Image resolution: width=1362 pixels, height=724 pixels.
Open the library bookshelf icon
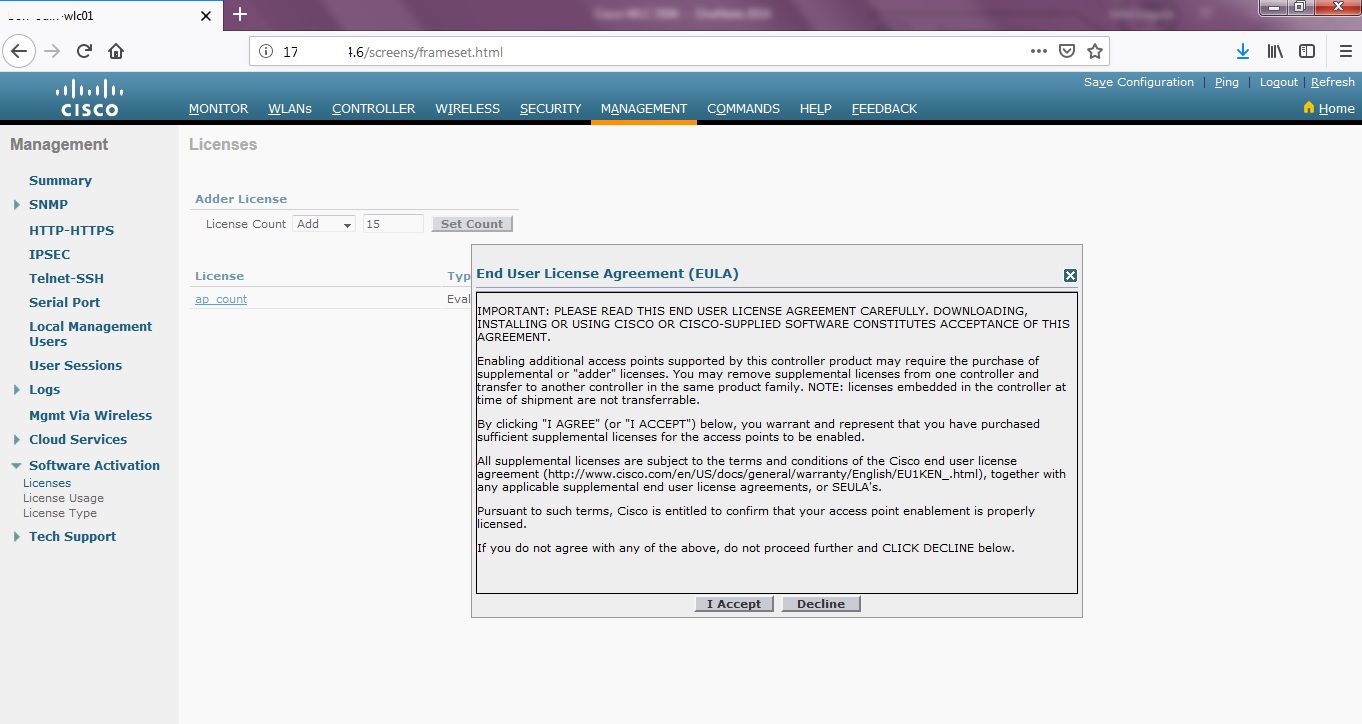(1275, 51)
